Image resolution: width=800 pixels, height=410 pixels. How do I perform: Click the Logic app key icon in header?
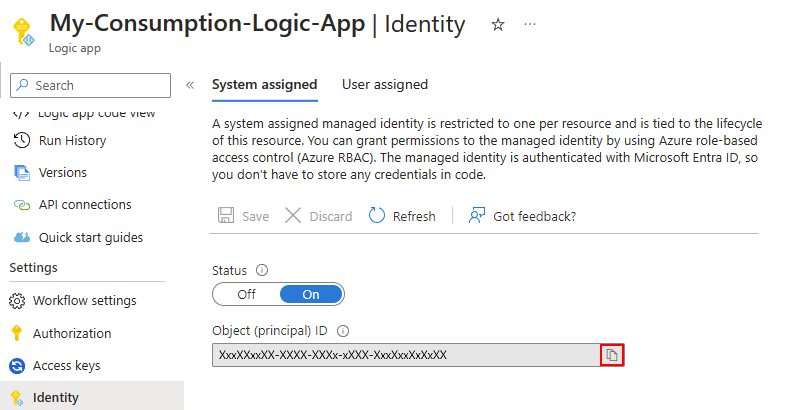click(x=23, y=32)
